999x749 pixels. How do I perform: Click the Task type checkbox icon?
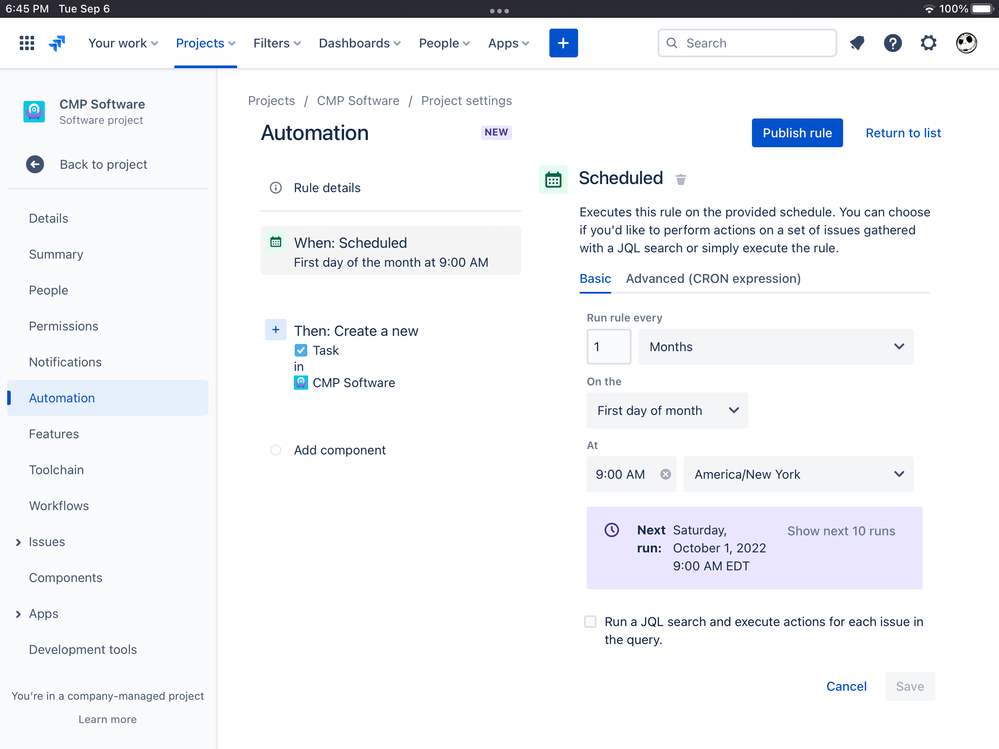tap(301, 350)
